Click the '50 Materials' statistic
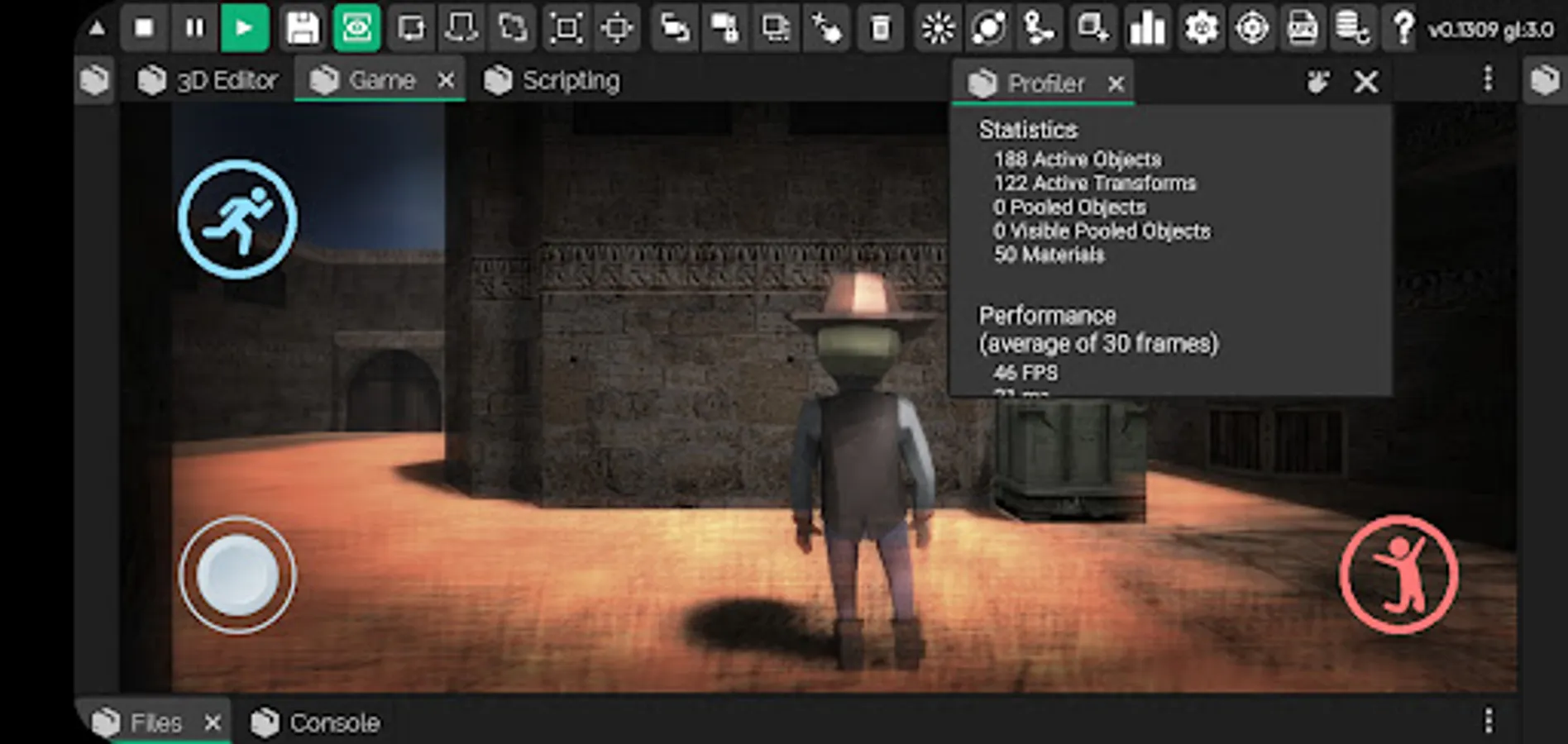 (x=1049, y=255)
